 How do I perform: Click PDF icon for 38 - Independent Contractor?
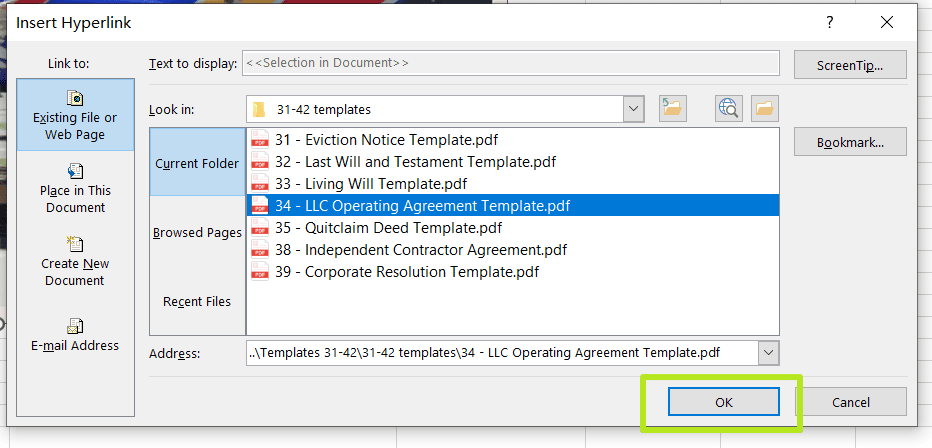(x=260, y=250)
